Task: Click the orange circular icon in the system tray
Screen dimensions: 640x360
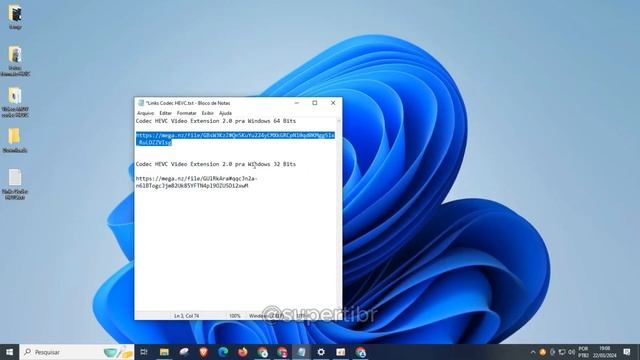Action: pos(542,352)
